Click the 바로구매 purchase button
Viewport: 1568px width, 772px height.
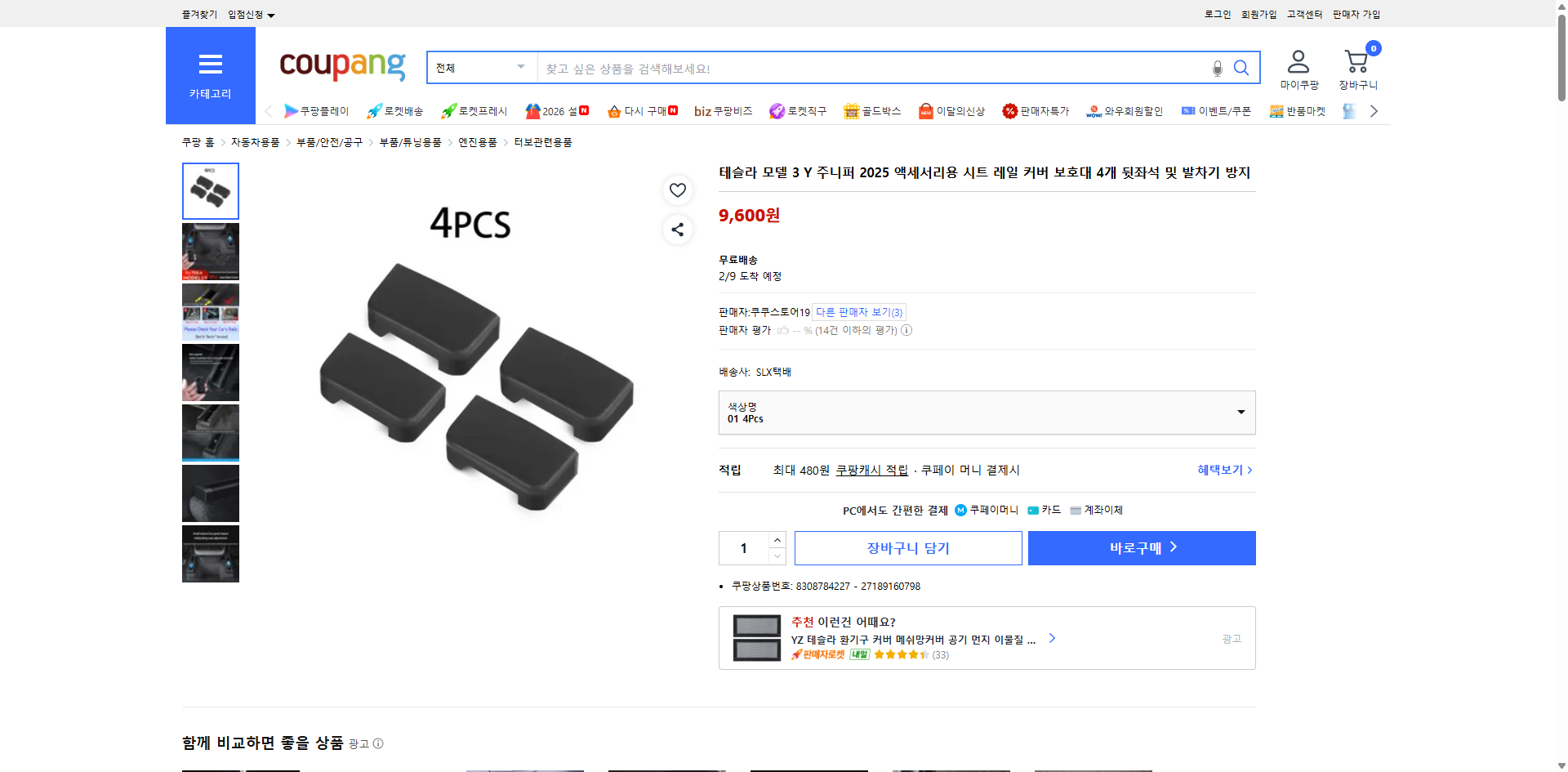click(1141, 547)
